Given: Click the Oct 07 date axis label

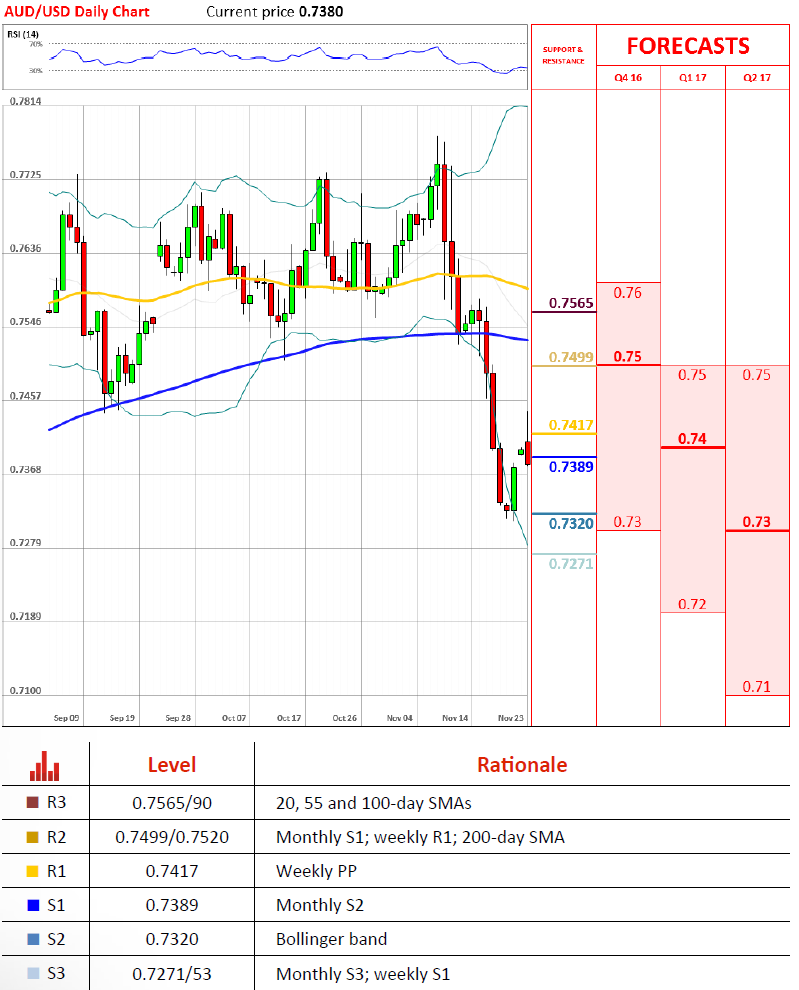Looking at the screenshot, I should click(x=234, y=719).
